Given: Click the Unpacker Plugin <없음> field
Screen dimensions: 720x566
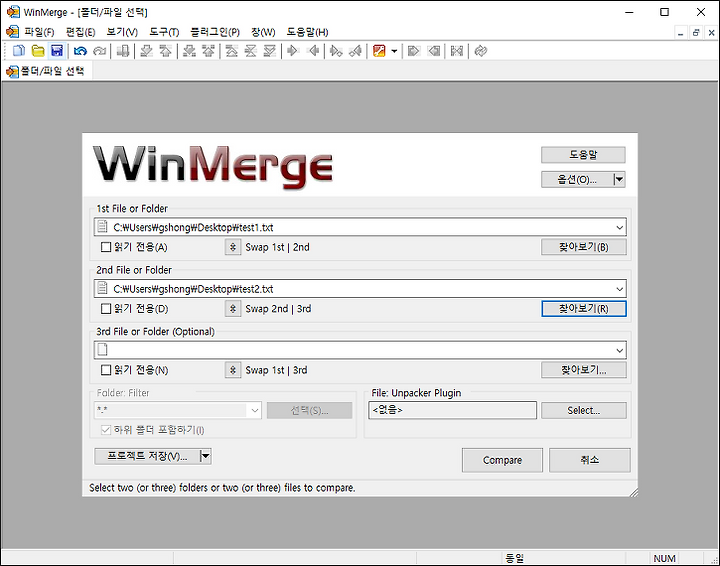Looking at the screenshot, I should tap(452, 410).
